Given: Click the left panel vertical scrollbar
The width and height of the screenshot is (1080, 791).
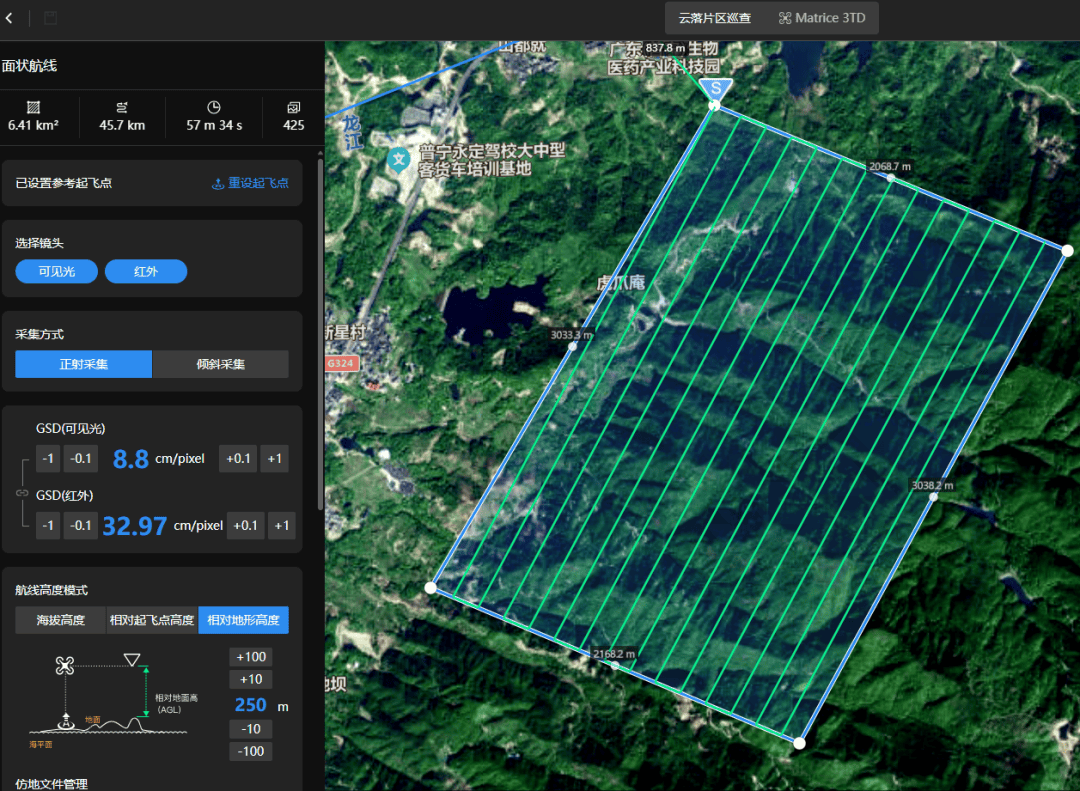Looking at the screenshot, I should (x=320, y=330).
